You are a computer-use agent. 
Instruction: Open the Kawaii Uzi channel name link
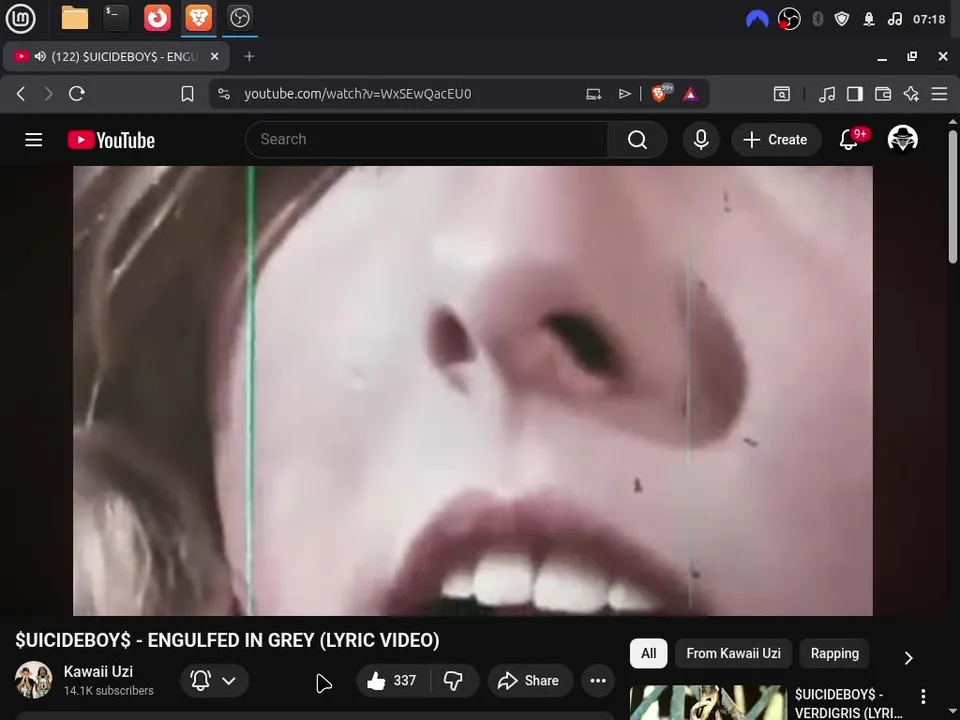pos(98,672)
